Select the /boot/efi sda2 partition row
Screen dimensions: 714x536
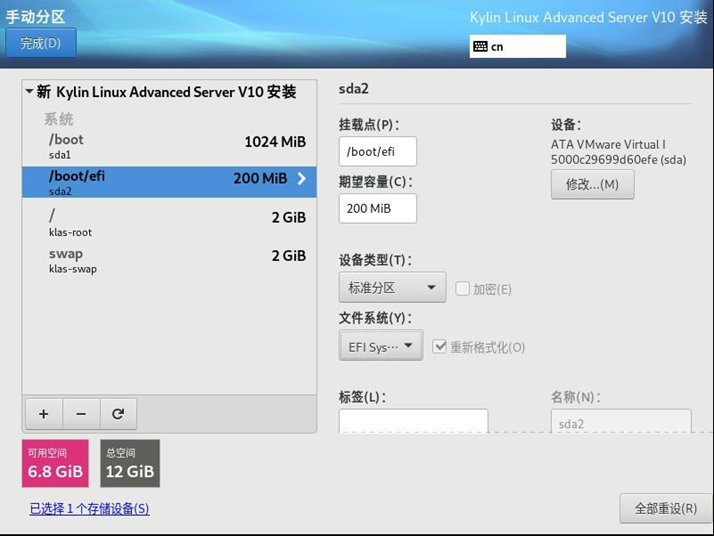click(169, 182)
